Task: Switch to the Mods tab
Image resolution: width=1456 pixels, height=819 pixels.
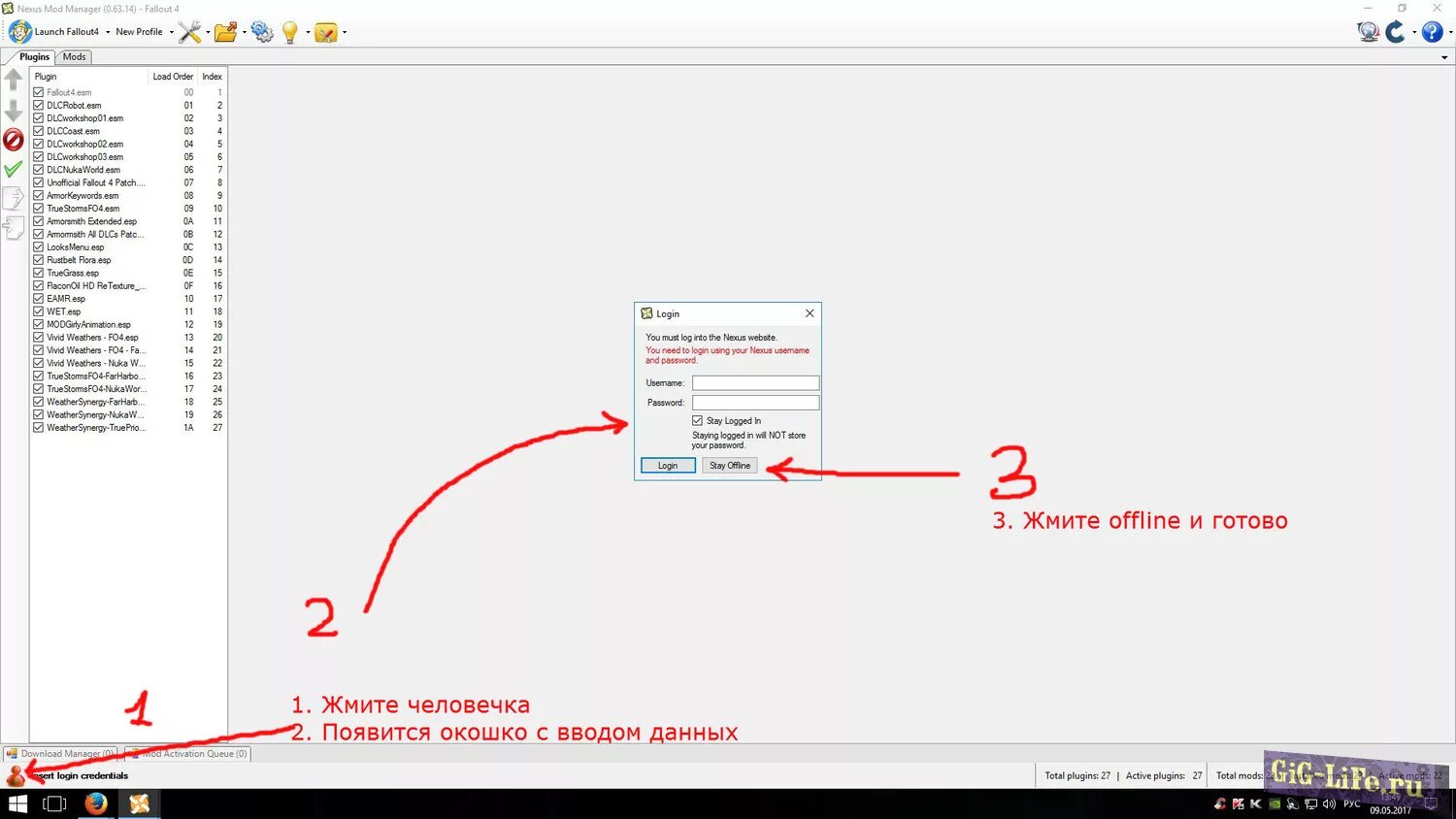Action: [x=75, y=57]
